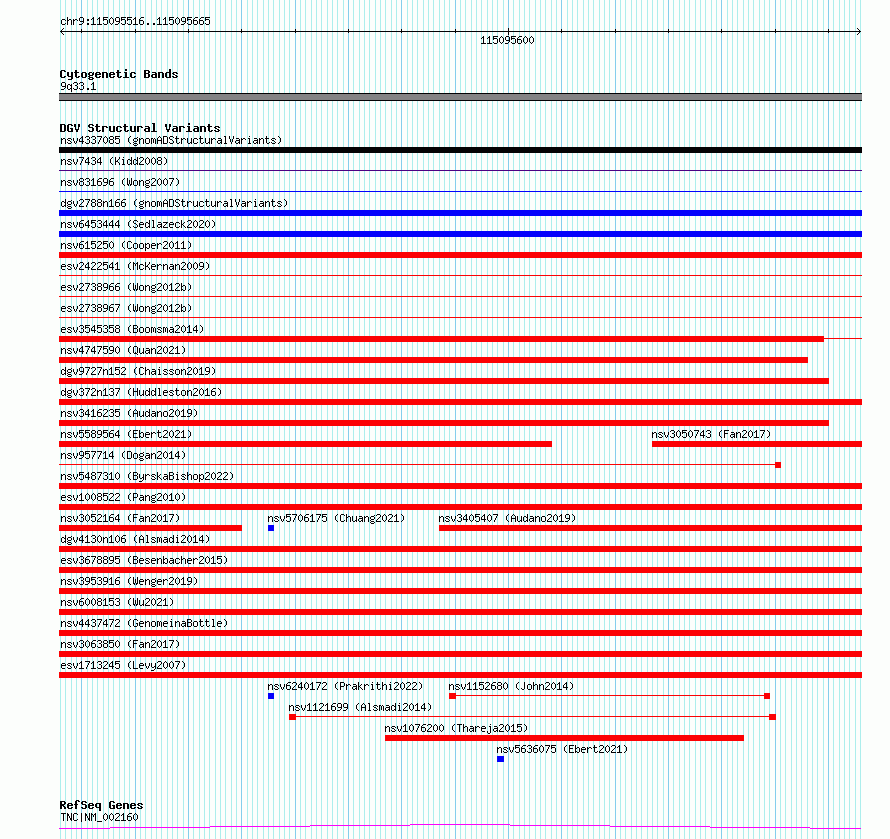Click nsv5589564 (Ebert2021) label

pos(126,434)
